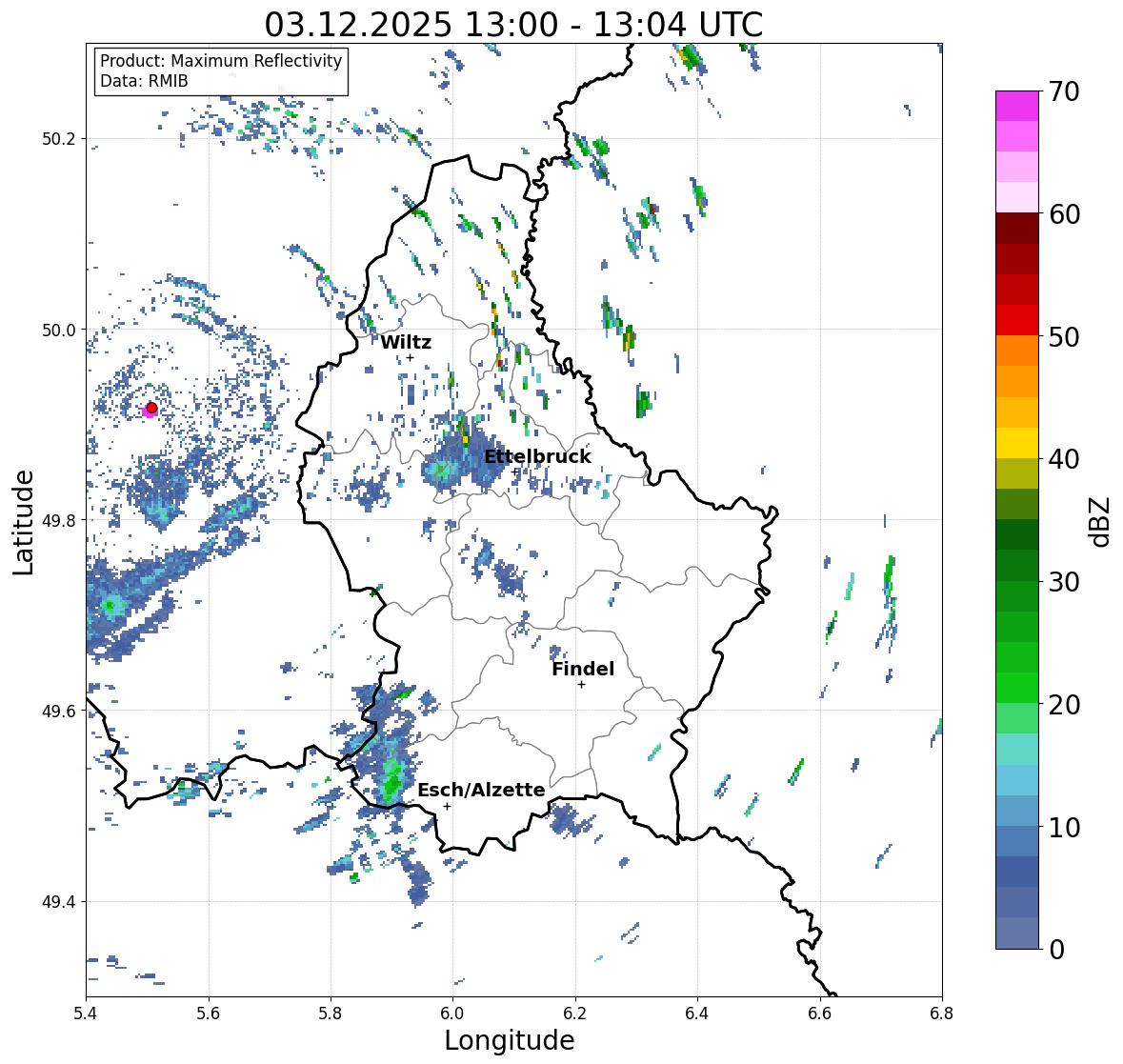Click the map title 03.12.2025 13:00 - 13:04 UTC
1123x1064 pixels.
(513, 25)
